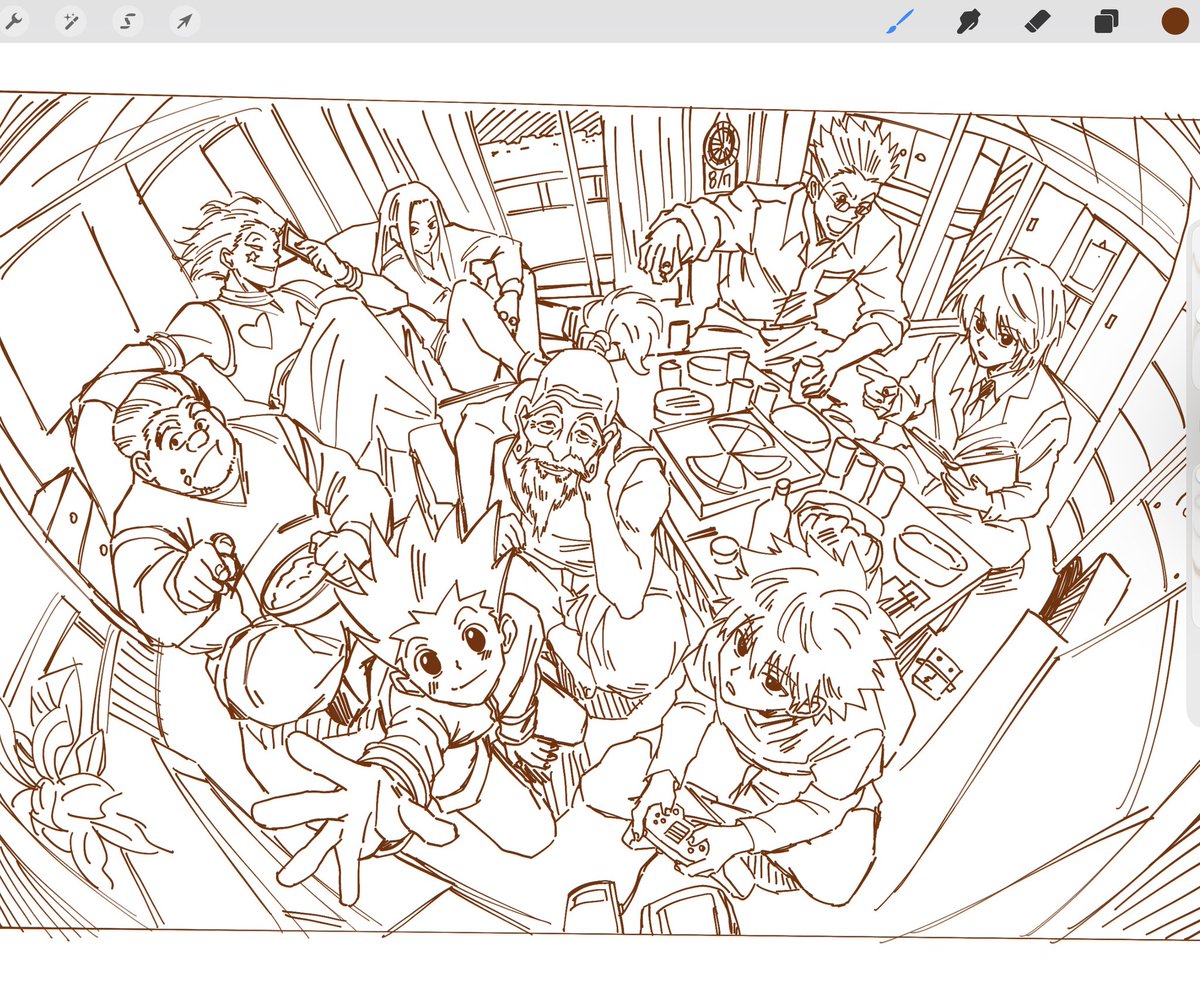Select the blue Brush tool
The width and height of the screenshot is (1200, 1007).
[899, 21]
